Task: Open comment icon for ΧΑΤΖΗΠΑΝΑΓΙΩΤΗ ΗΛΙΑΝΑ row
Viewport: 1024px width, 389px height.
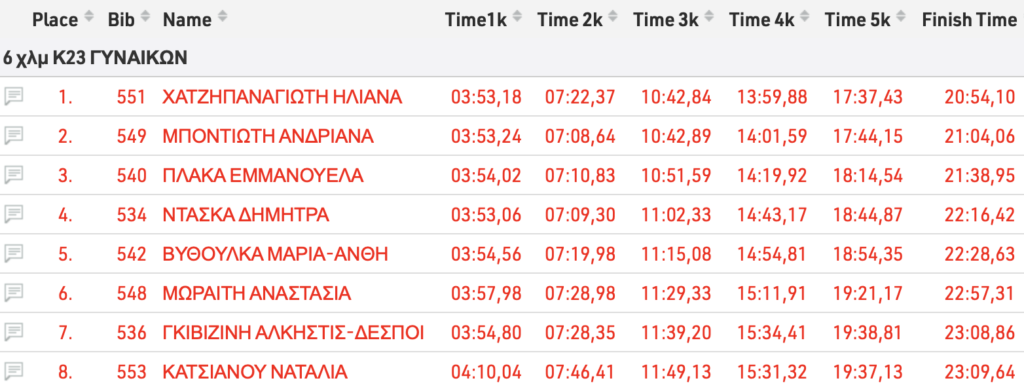Action: pos(14,97)
